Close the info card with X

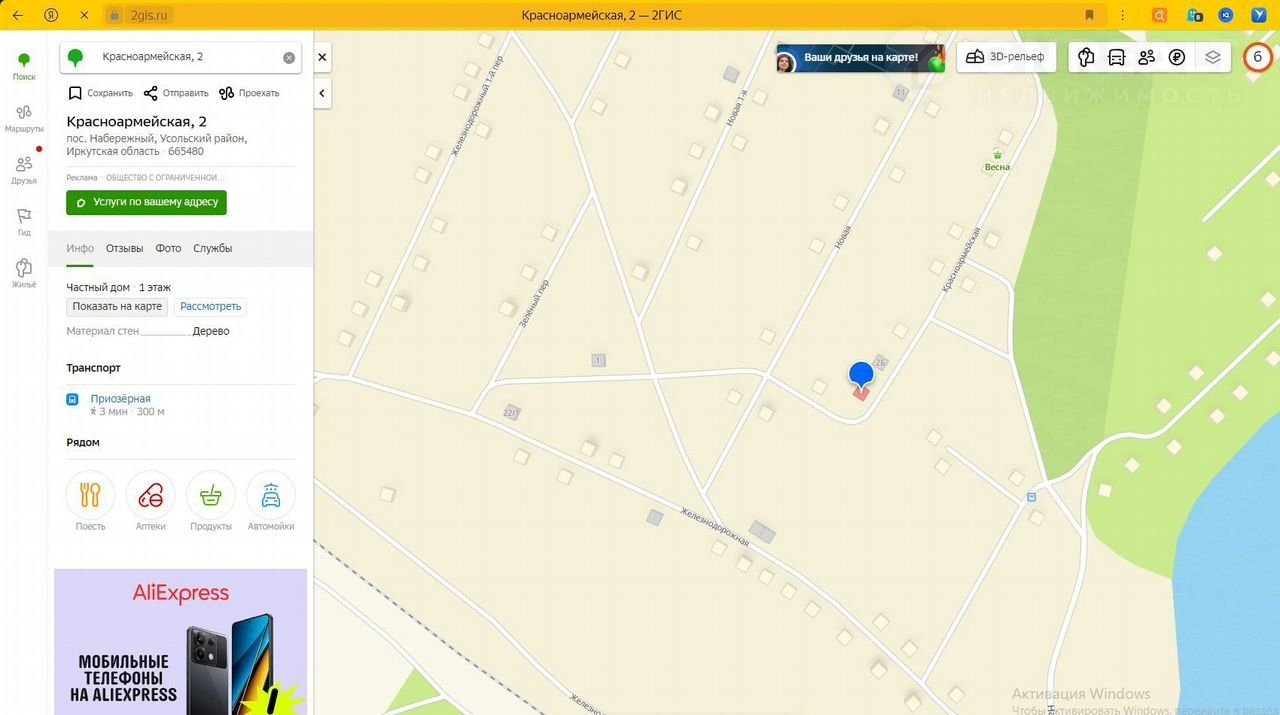322,58
